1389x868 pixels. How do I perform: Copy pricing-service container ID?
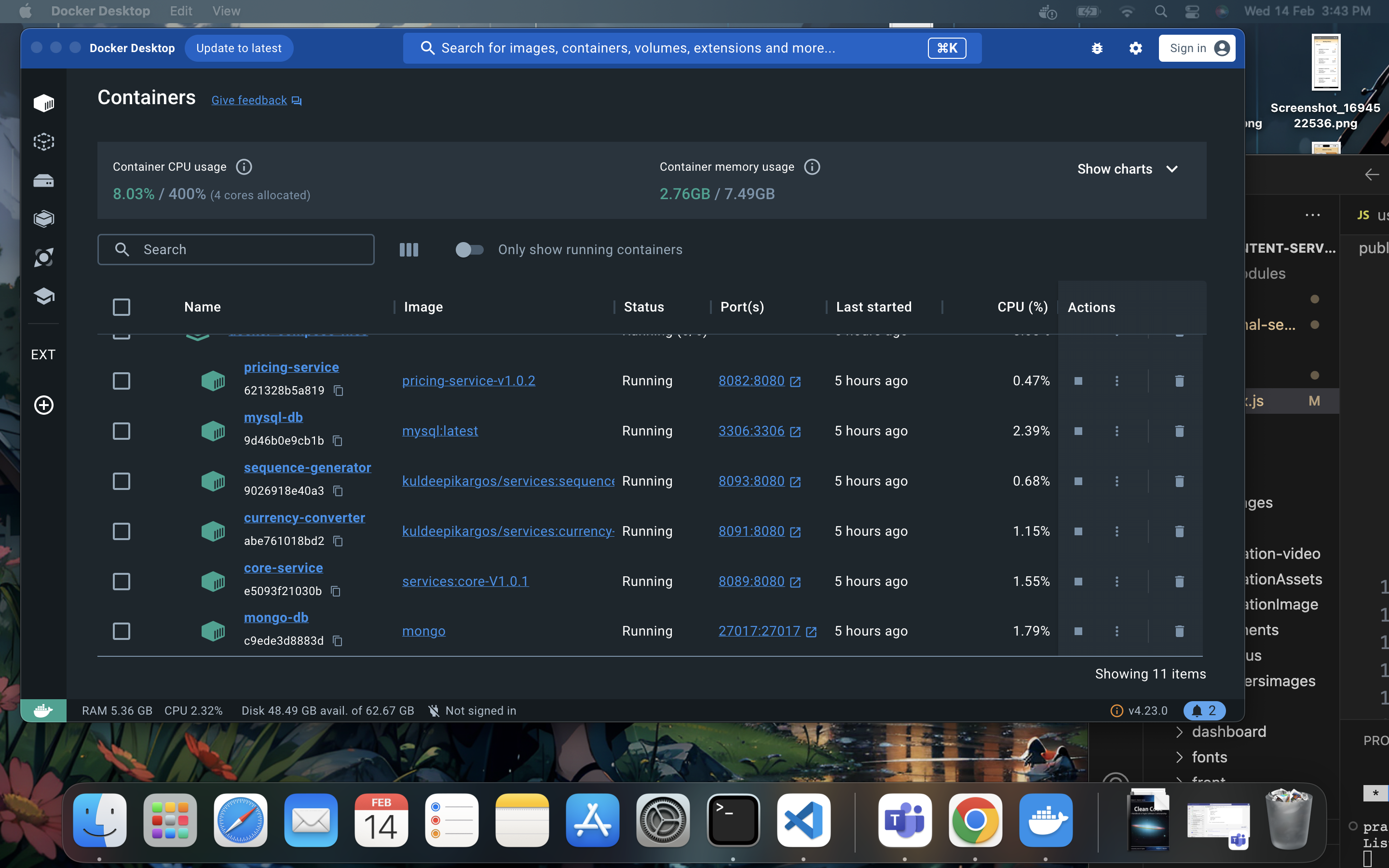(x=339, y=391)
